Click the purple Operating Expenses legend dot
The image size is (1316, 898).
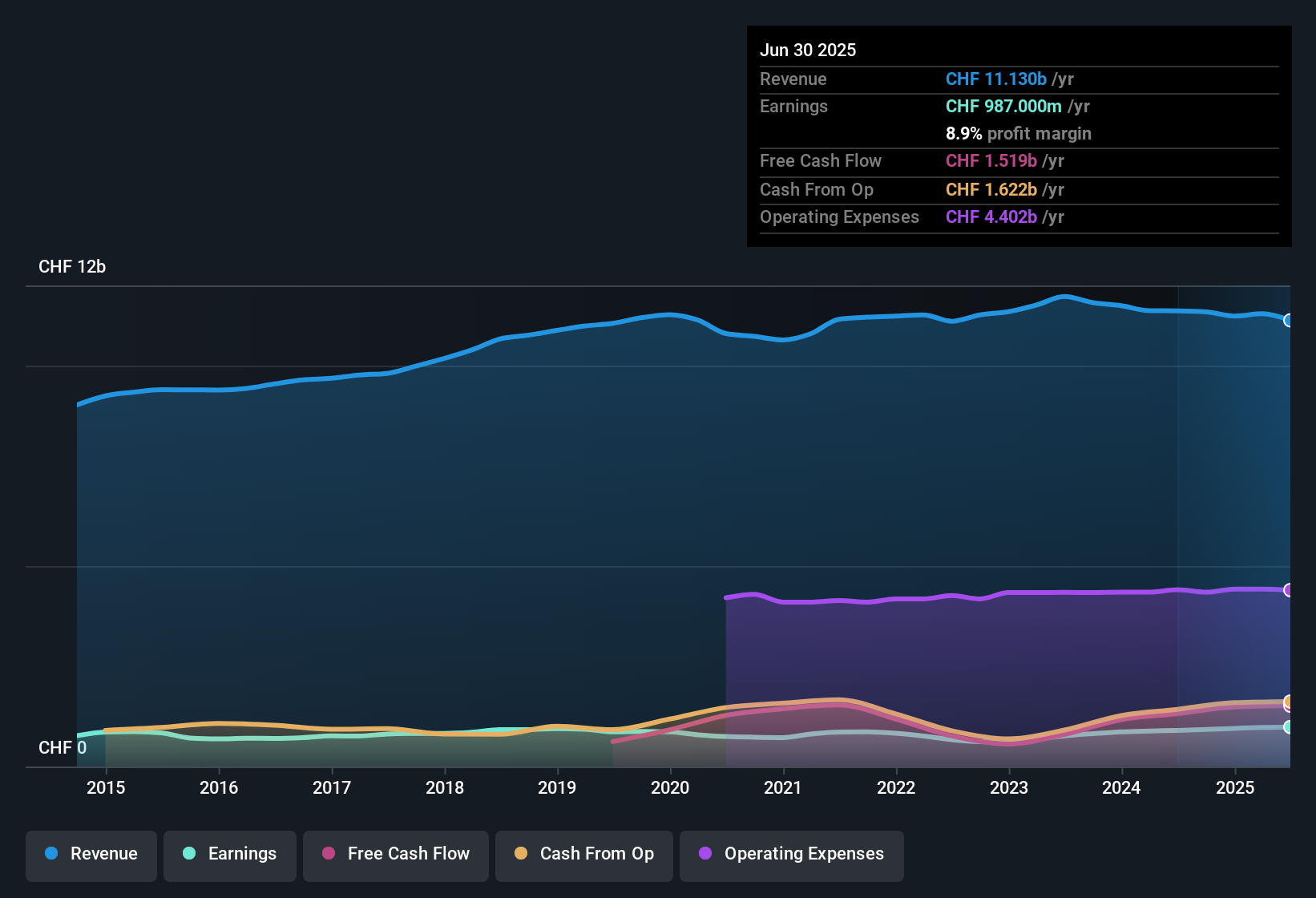coord(705,853)
